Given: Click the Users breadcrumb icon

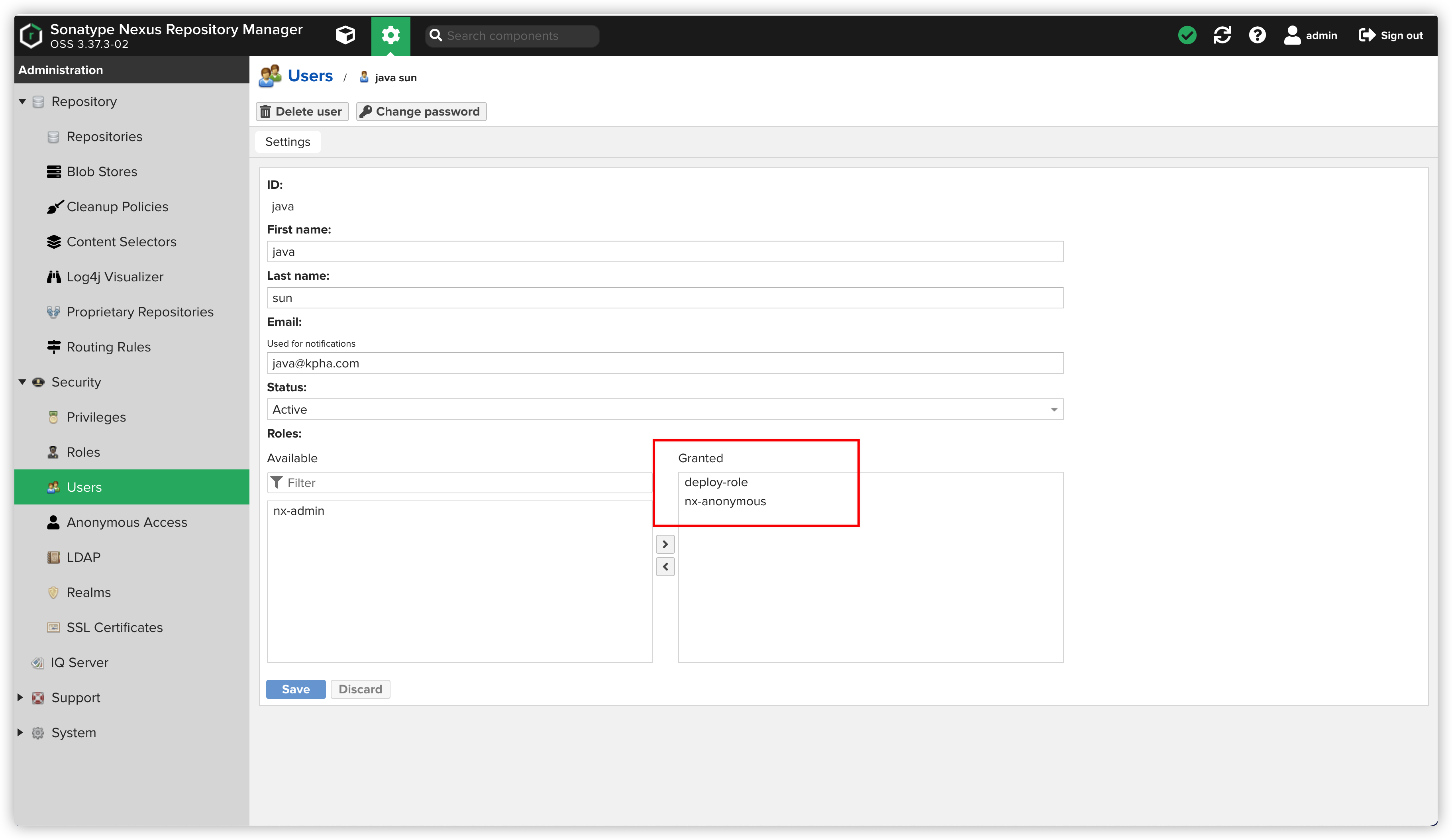Looking at the screenshot, I should click(270, 76).
